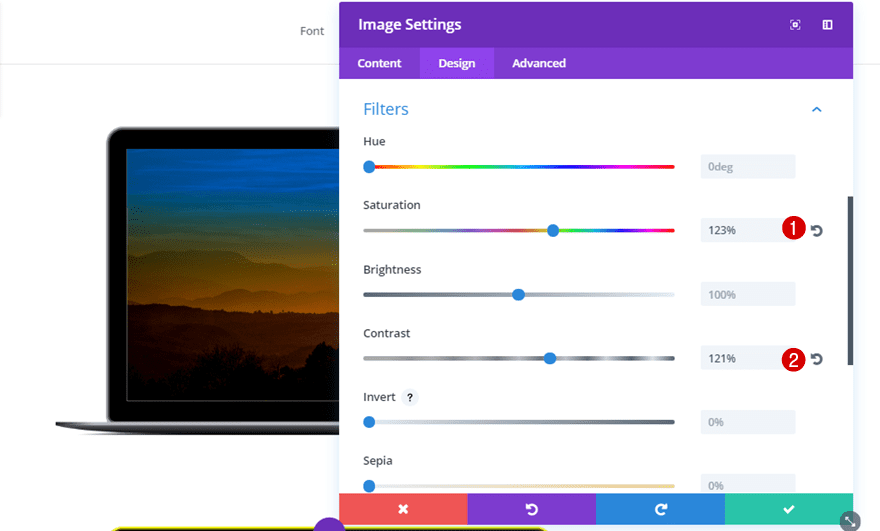Click the Saturation 123% input field
Screen dimensions: 880x531
pos(740,231)
